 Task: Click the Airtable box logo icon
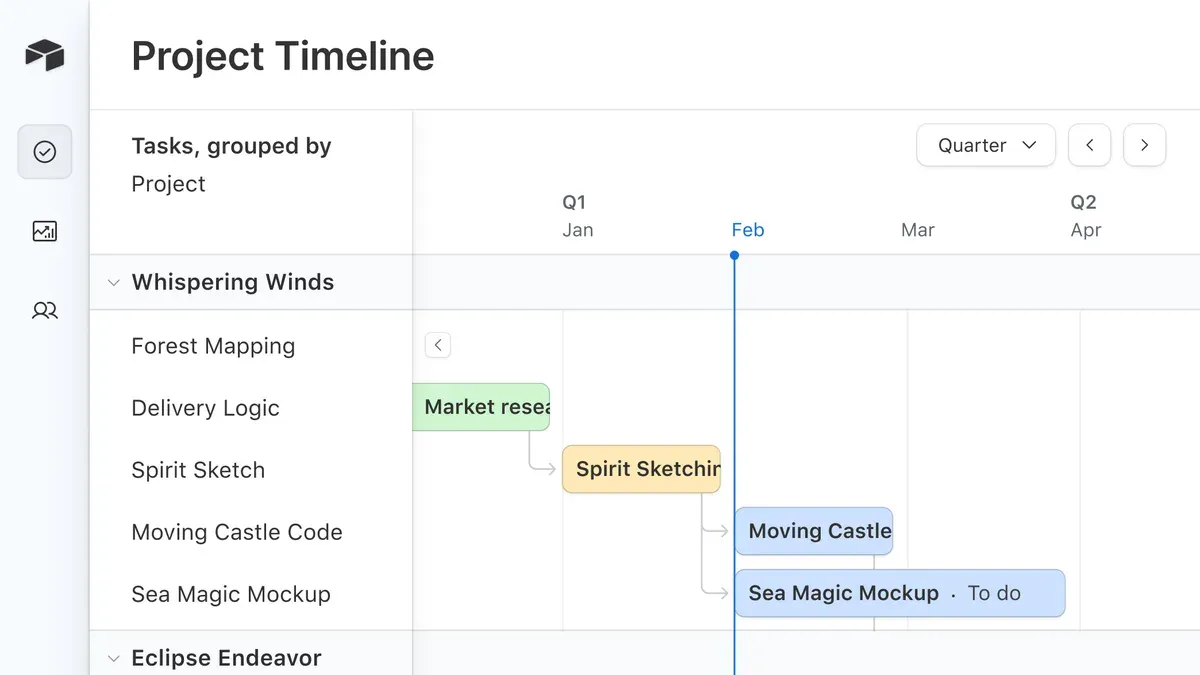pyautogui.click(x=45, y=55)
